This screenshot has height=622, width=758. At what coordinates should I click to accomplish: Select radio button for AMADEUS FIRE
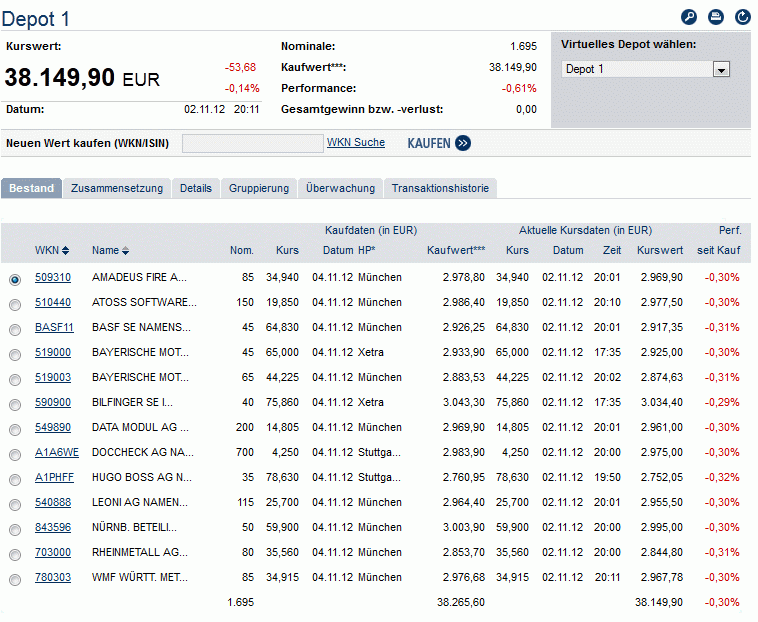[x=15, y=279]
